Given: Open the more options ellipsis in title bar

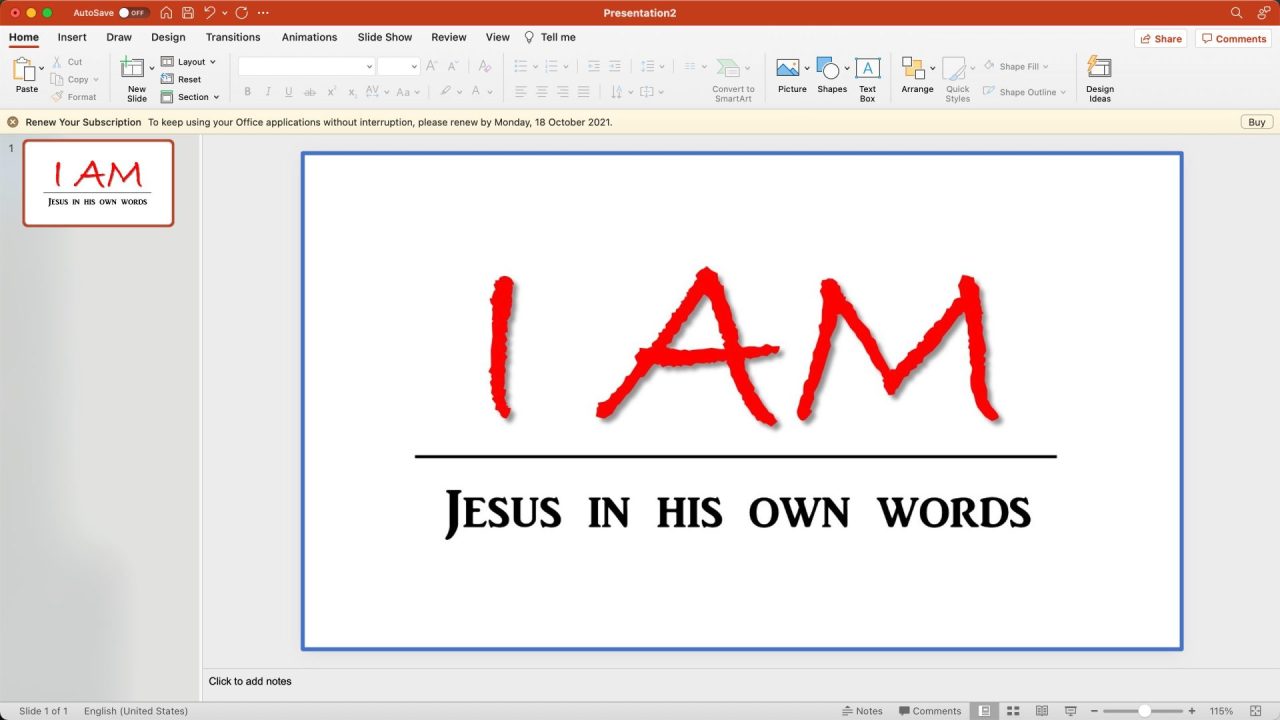Looking at the screenshot, I should pyautogui.click(x=263, y=13).
